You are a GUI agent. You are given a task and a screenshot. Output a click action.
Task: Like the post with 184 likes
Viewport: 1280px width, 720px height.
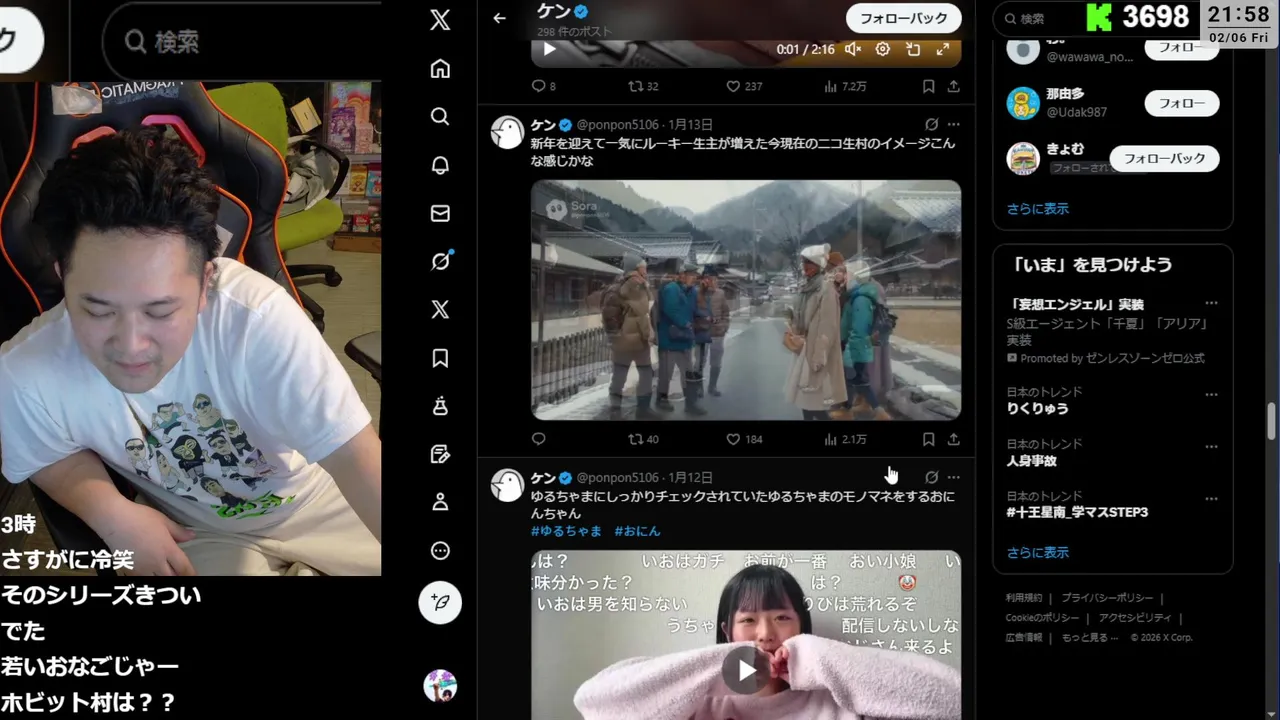pyautogui.click(x=744, y=439)
